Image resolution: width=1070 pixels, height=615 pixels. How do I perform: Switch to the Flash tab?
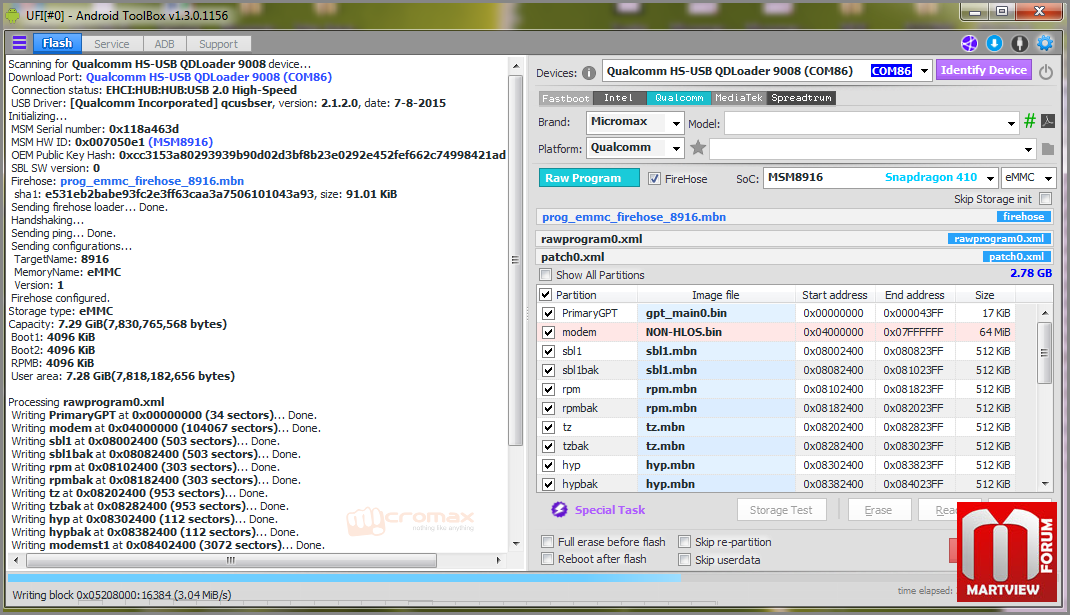[57, 43]
